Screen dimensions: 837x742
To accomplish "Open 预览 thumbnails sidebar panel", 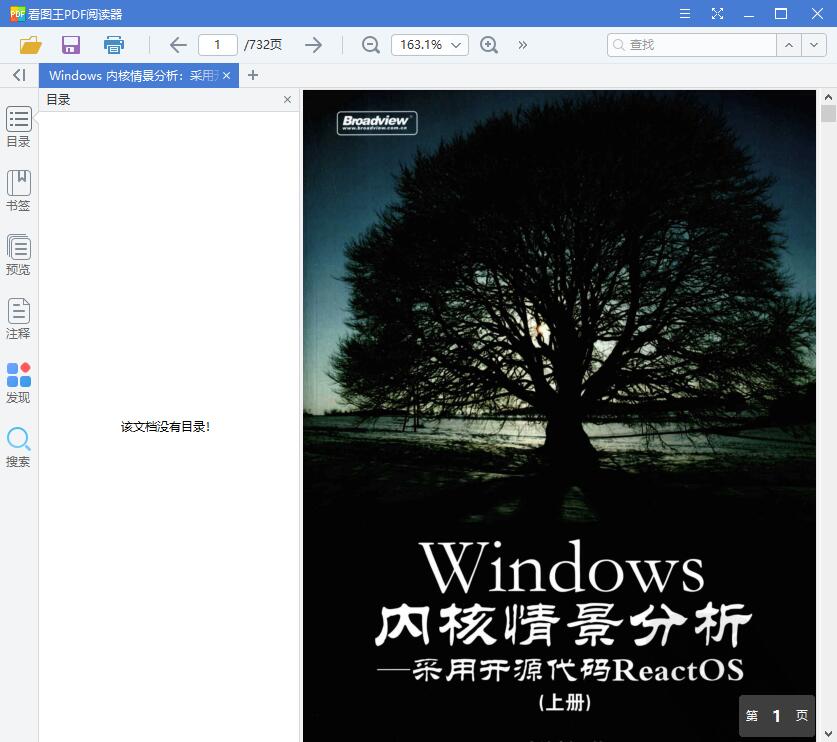I will (19, 255).
